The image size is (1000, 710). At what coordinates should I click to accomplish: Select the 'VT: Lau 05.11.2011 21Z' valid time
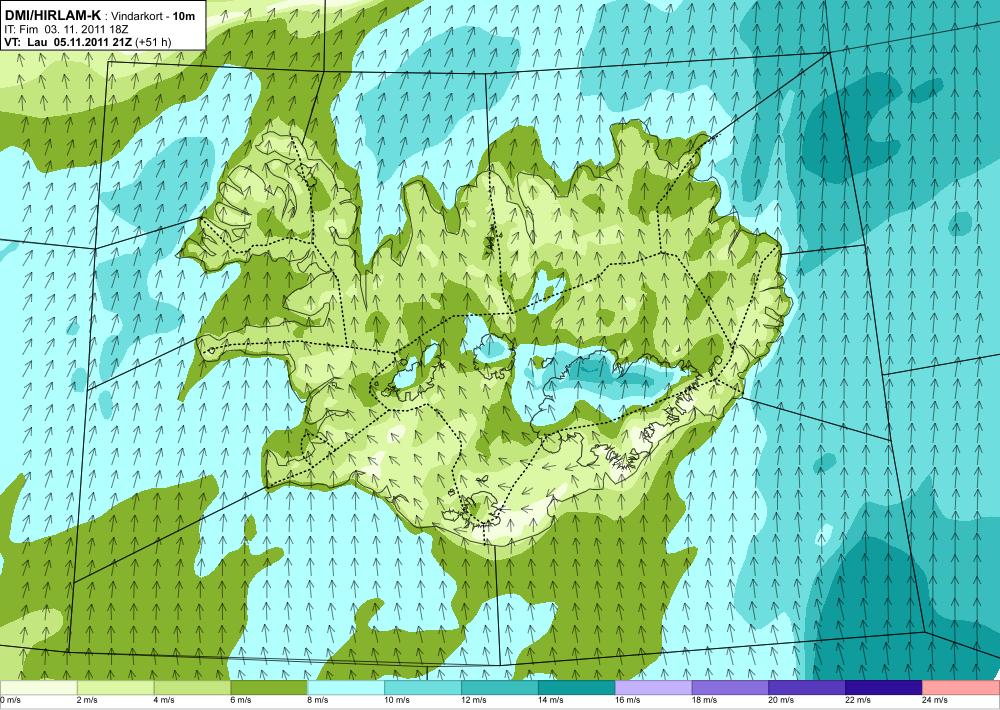pyautogui.click(x=68, y=42)
